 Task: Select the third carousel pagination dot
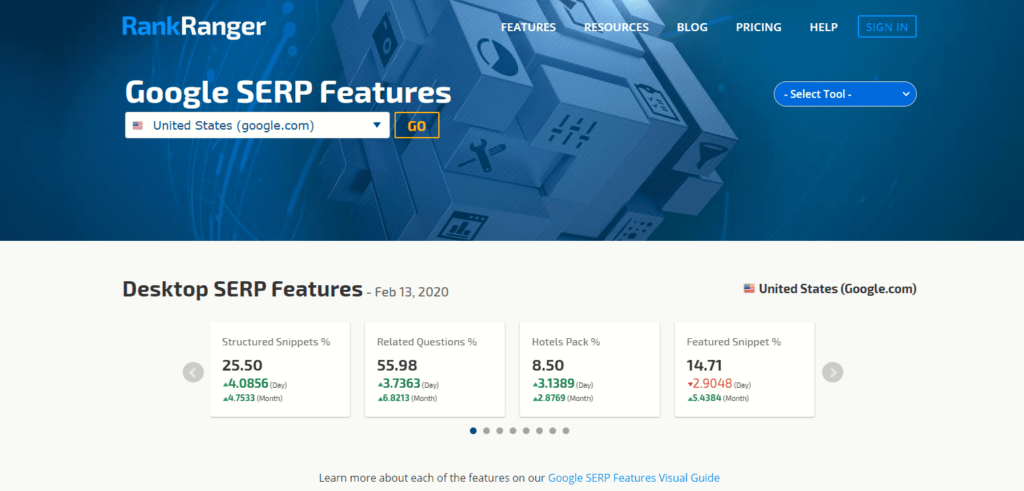[x=500, y=431]
